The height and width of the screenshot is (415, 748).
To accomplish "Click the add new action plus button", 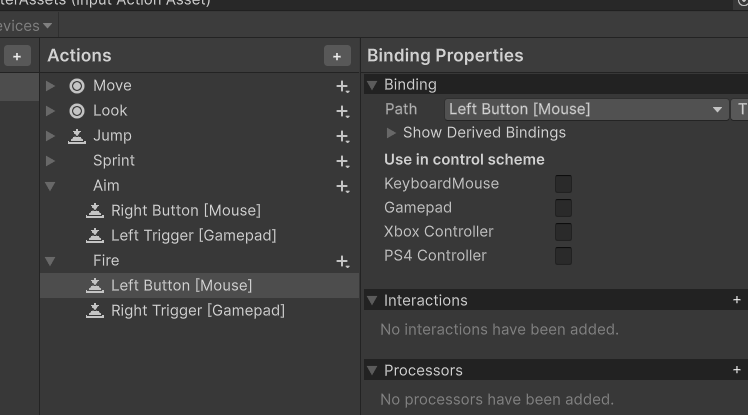I will point(337,57).
